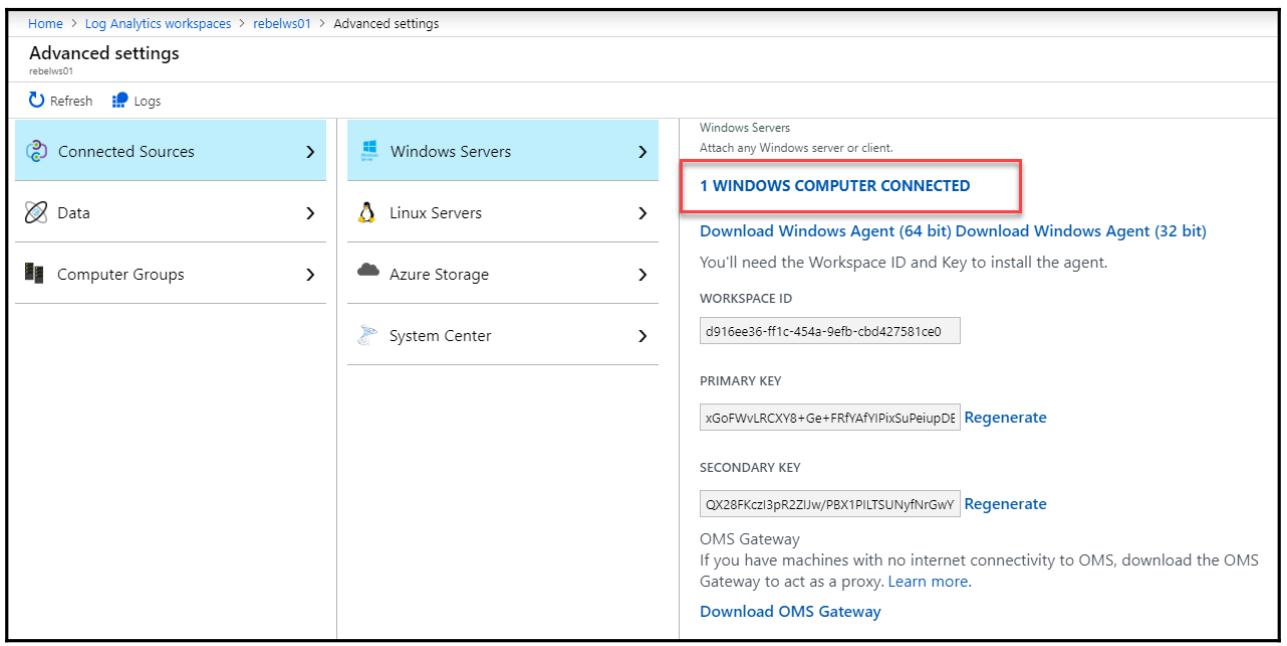Expand the Computer Groups chevron arrow

pos(310,274)
